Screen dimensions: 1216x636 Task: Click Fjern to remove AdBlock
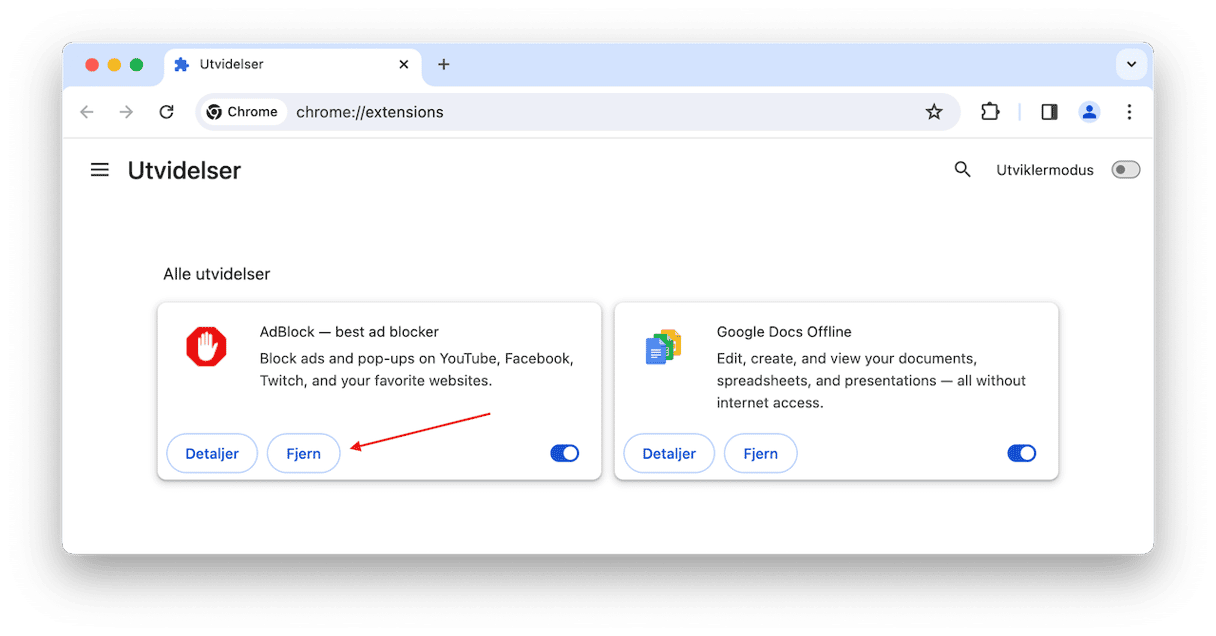(304, 453)
